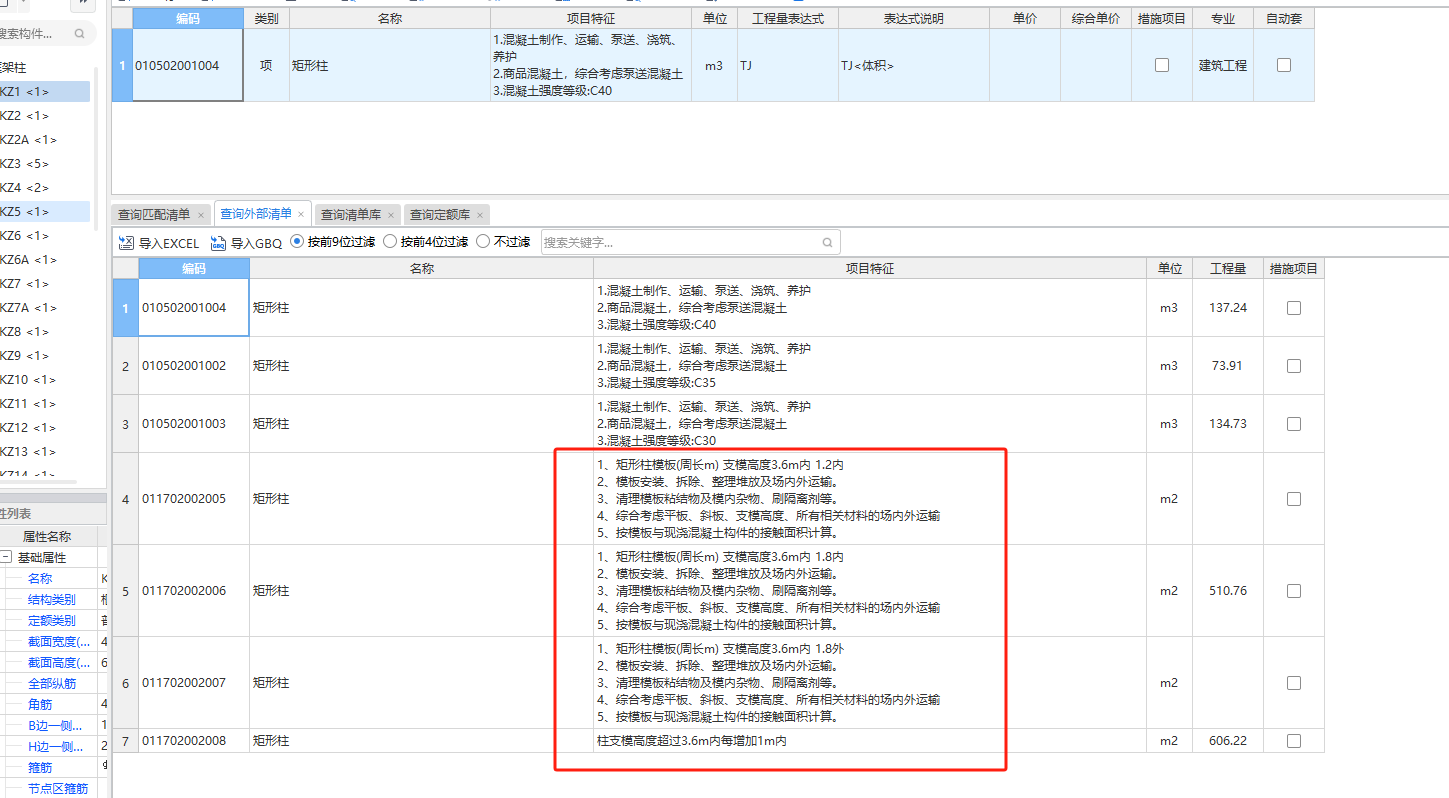This screenshot has width=1449, height=798.
Task: Select the 按前9位过滤 radio button
Action: 297,241
